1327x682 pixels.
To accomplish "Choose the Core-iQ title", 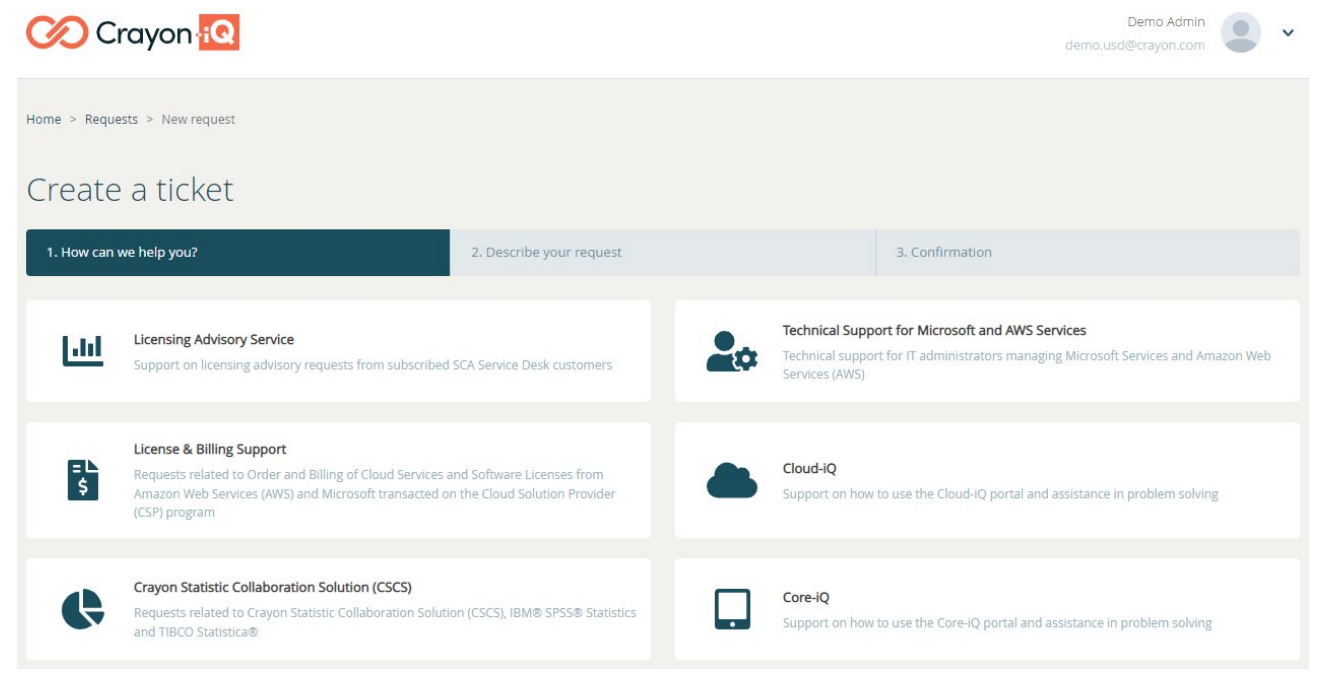I will [806, 598].
